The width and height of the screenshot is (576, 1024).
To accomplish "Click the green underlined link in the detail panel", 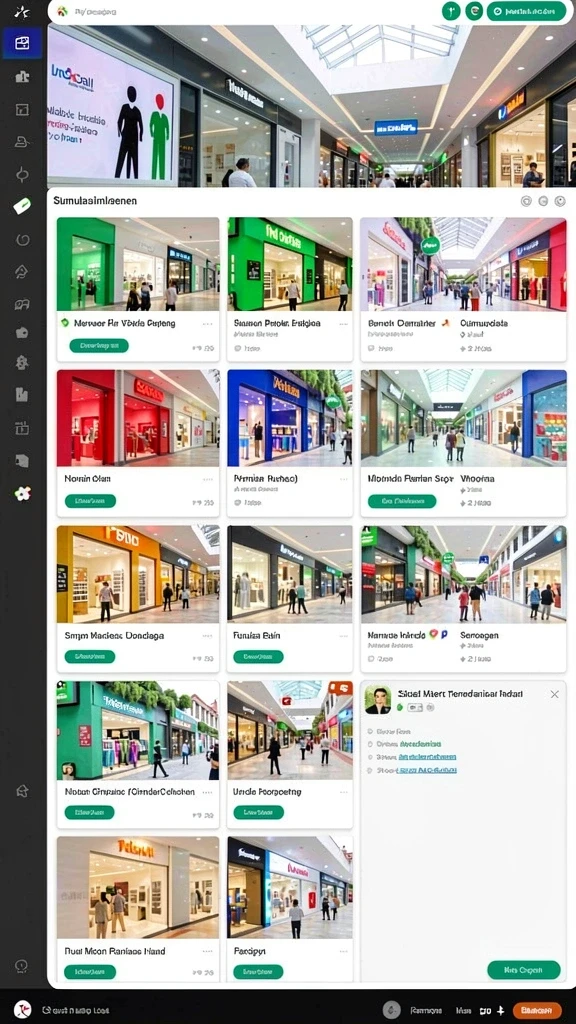I will tap(419, 744).
